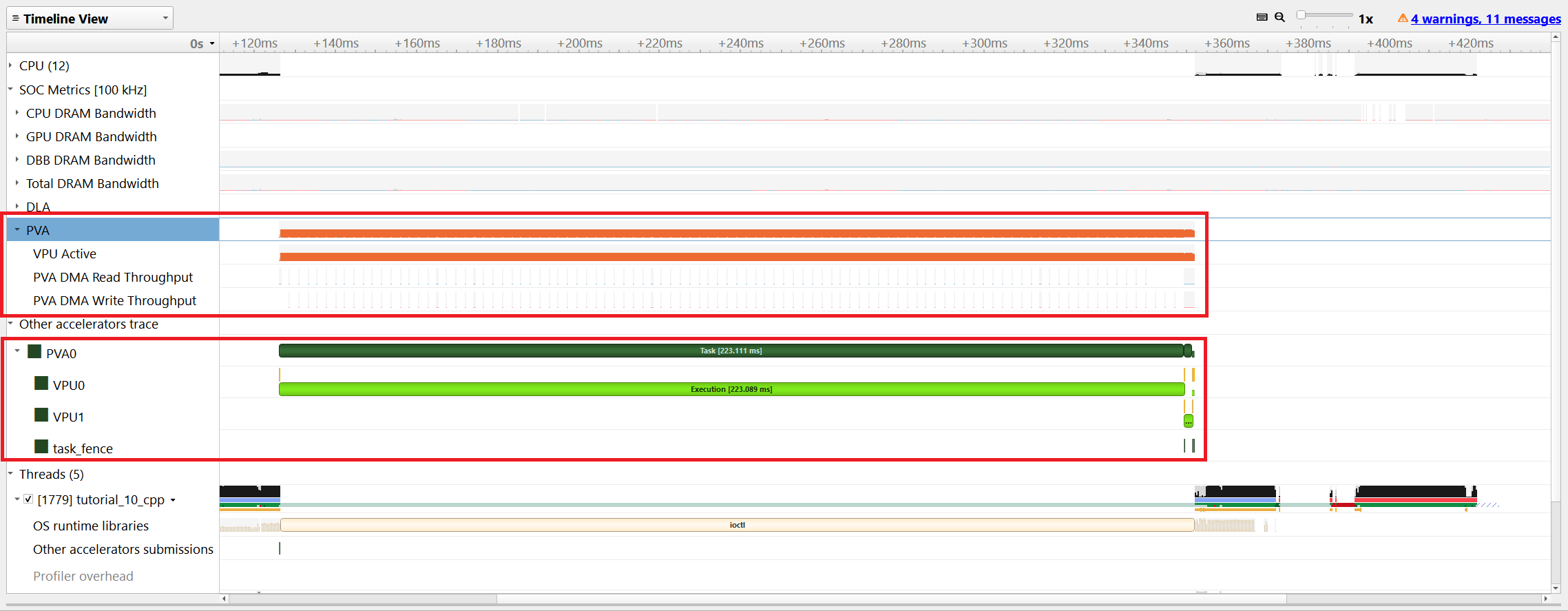This screenshot has width=1568, height=611.
Task: Select the VPU Active row
Action: [65, 253]
